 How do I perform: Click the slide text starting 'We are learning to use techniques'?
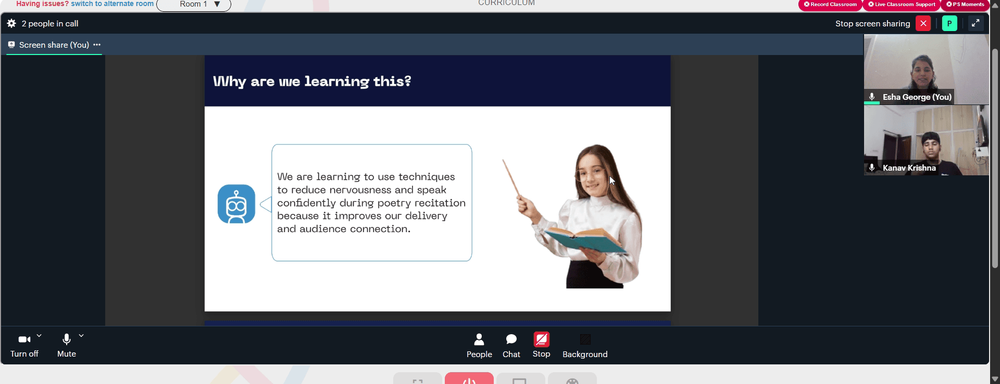pos(371,202)
